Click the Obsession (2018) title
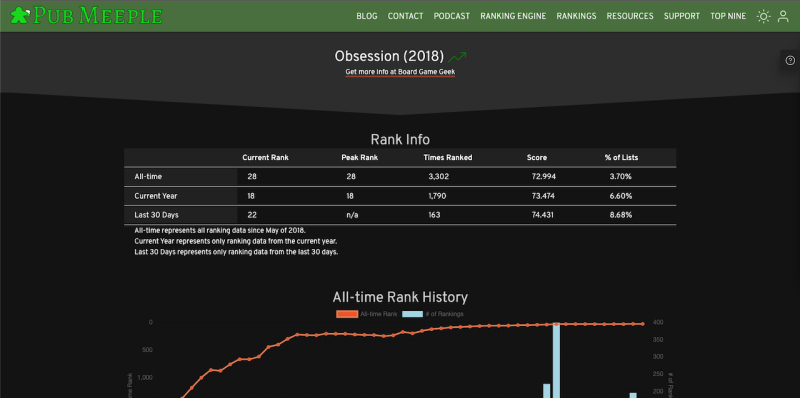Viewport: 800px width, 398px height. coord(389,56)
